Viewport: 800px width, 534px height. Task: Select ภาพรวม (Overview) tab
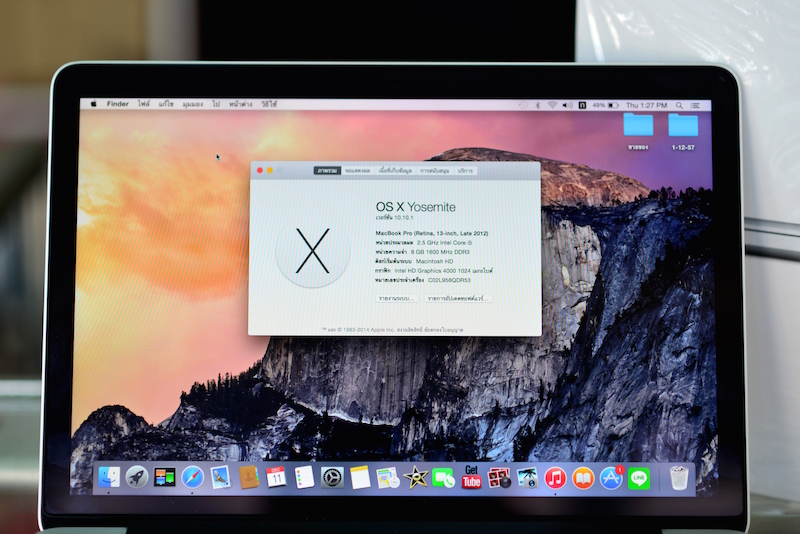(x=327, y=170)
